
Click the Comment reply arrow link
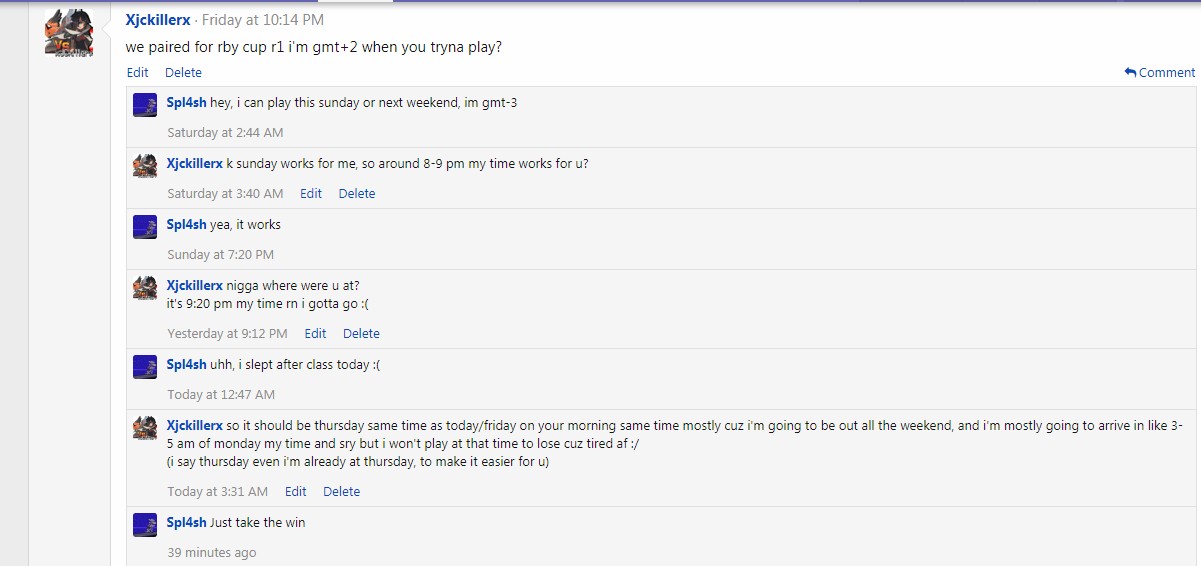pyautogui.click(x=1159, y=72)
